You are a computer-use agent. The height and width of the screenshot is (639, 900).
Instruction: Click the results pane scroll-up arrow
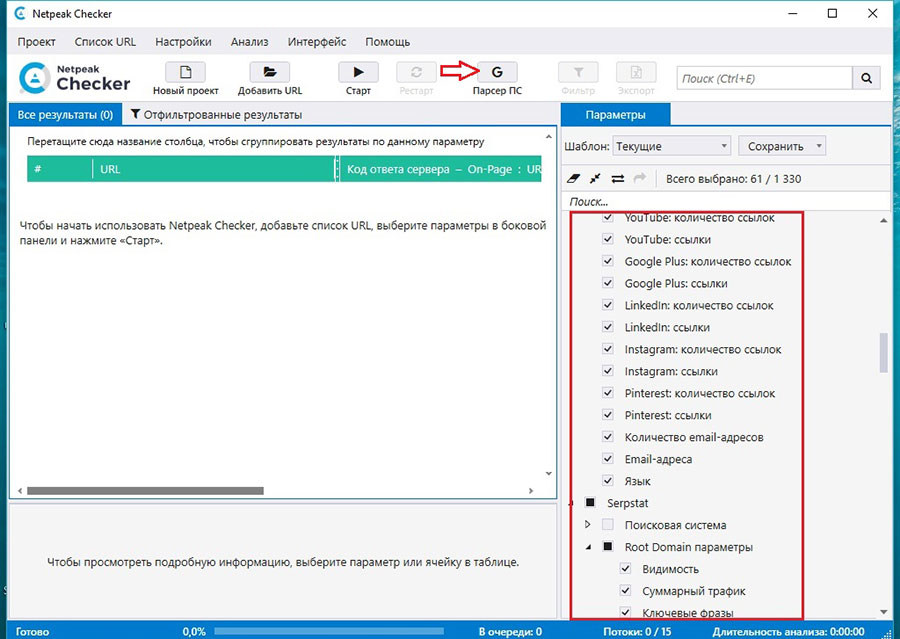[549, 137]
